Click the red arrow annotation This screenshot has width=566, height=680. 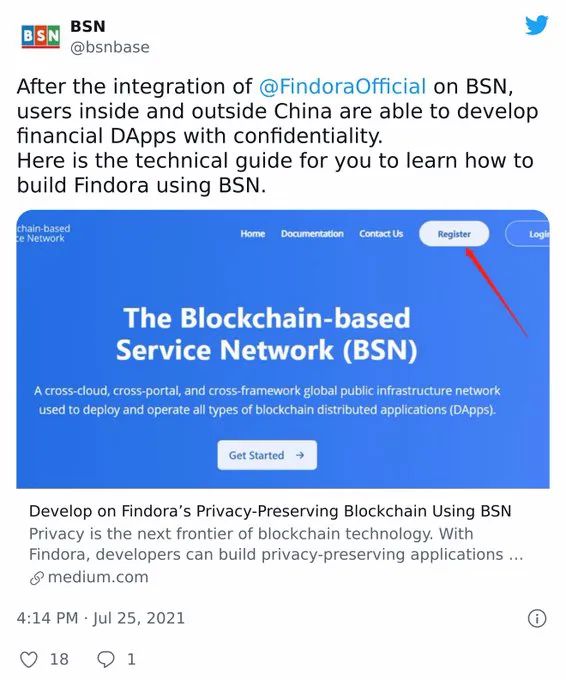(497, 292)
